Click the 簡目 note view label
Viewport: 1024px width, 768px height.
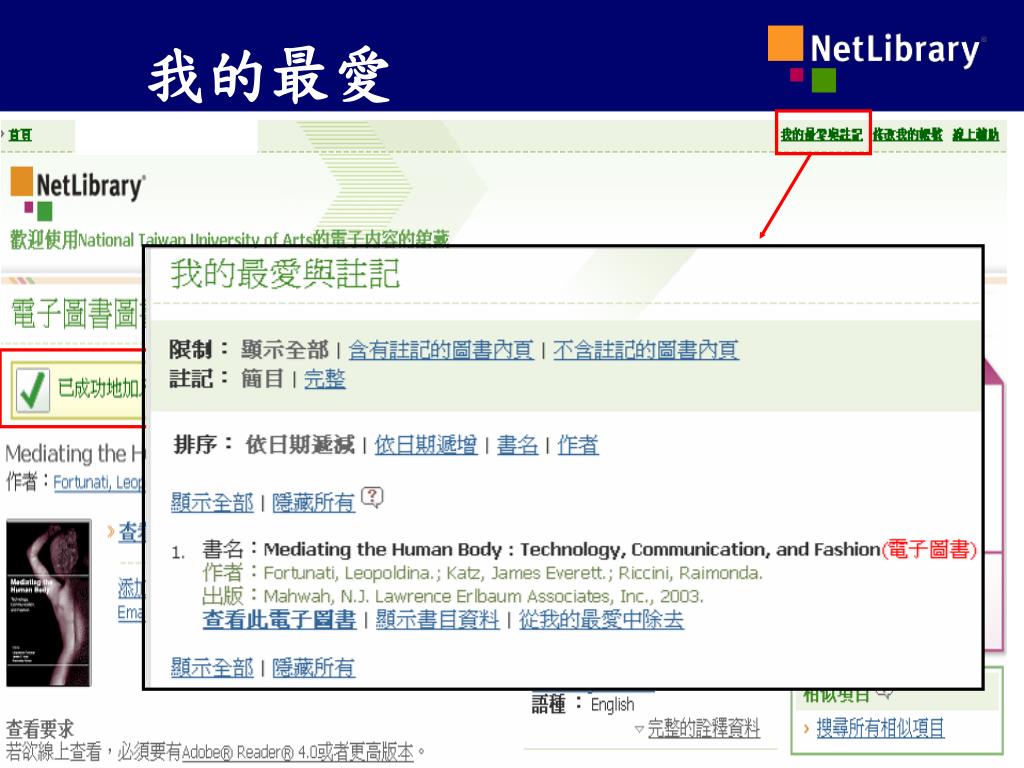tap(262, 379)
